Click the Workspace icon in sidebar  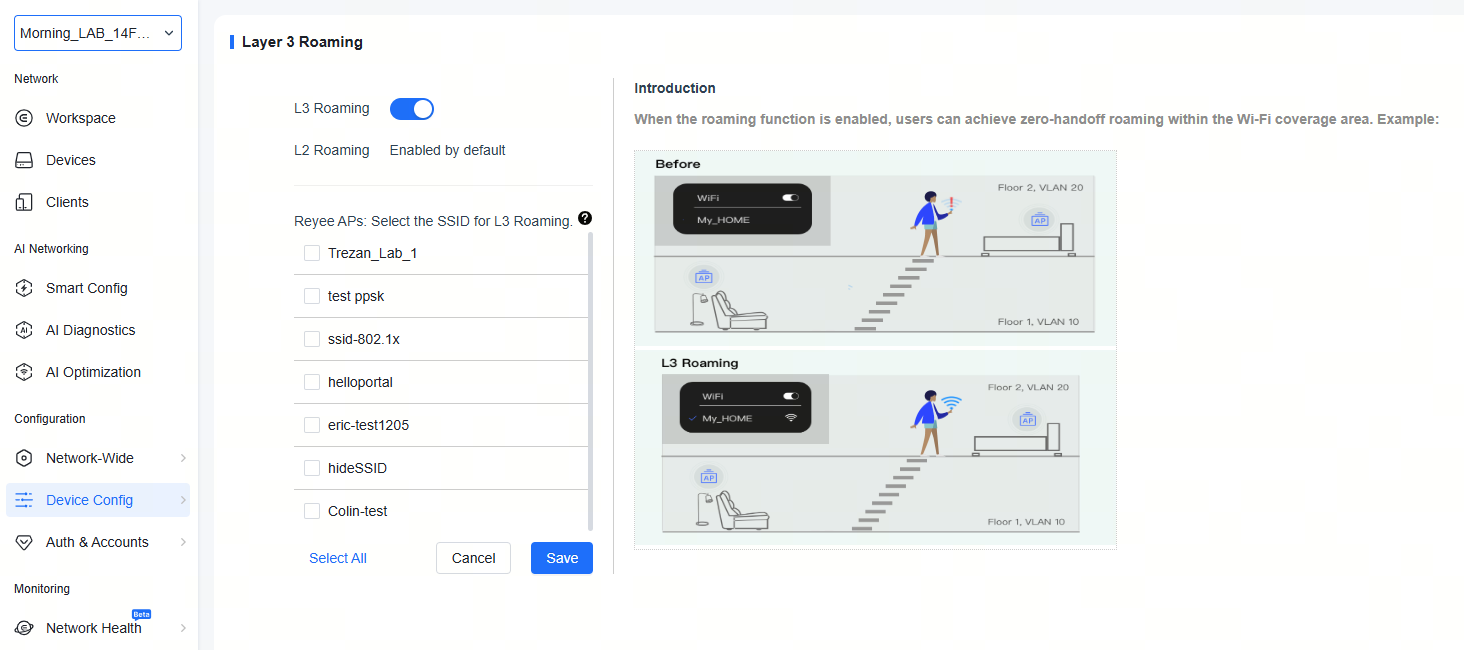point(25,118)
